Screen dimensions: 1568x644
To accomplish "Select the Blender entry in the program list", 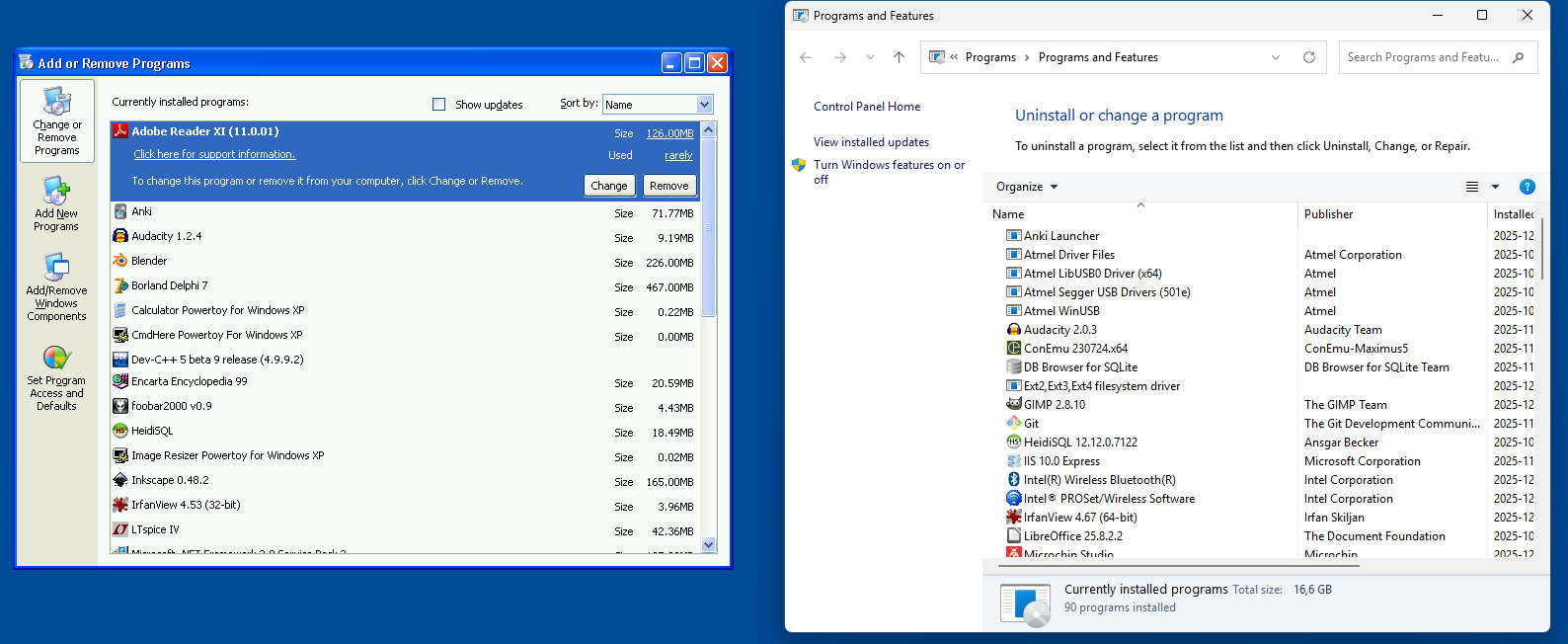I will tap(149, 262).
